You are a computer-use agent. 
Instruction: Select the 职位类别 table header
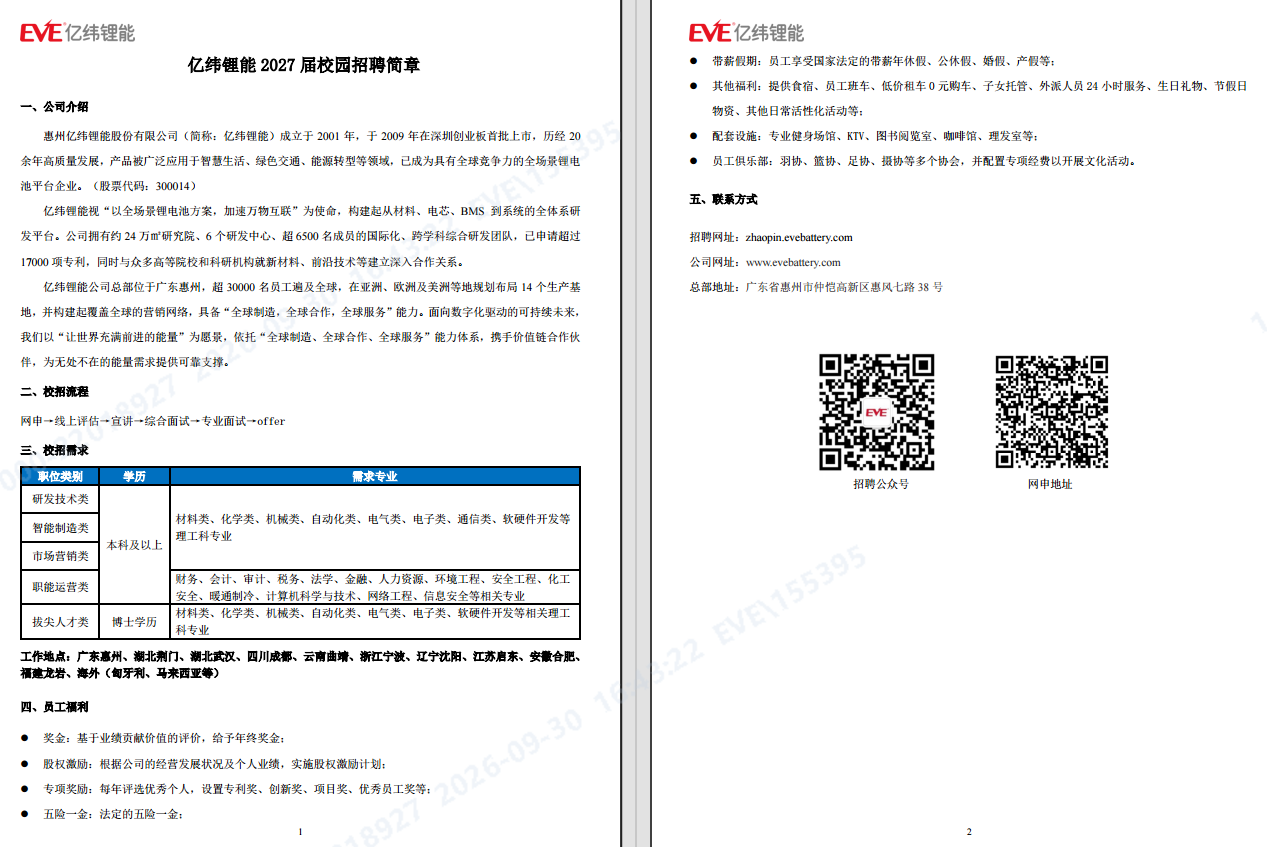[60, 476]
